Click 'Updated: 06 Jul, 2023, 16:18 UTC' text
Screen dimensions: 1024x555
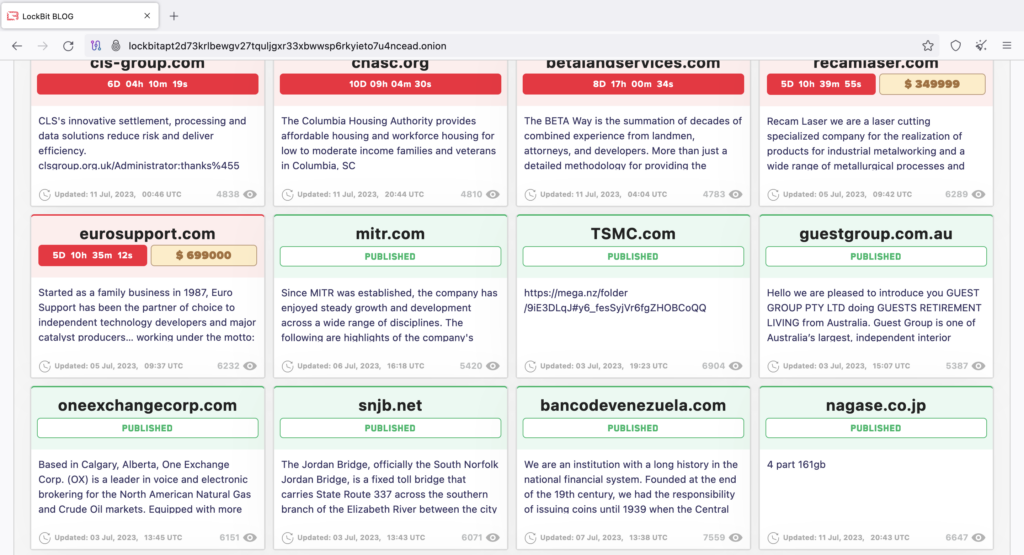pos(360,366)
